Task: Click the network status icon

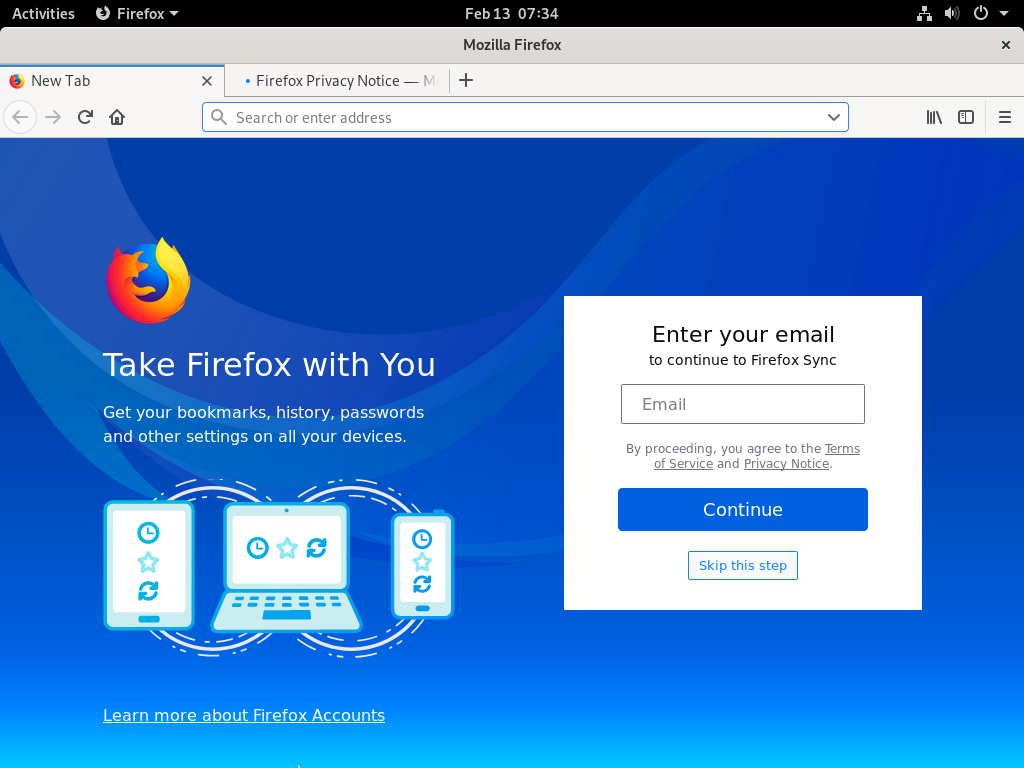Action: pos(924,13)
